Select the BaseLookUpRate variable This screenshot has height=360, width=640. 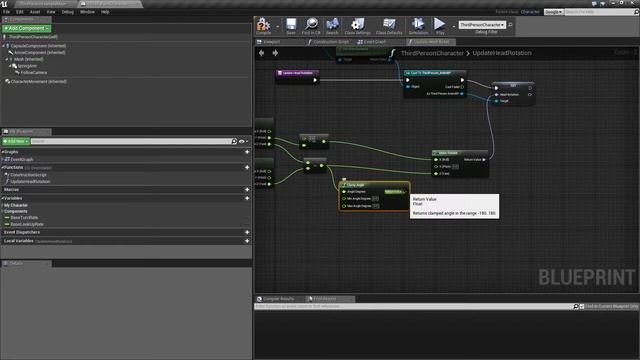(27, 224)
